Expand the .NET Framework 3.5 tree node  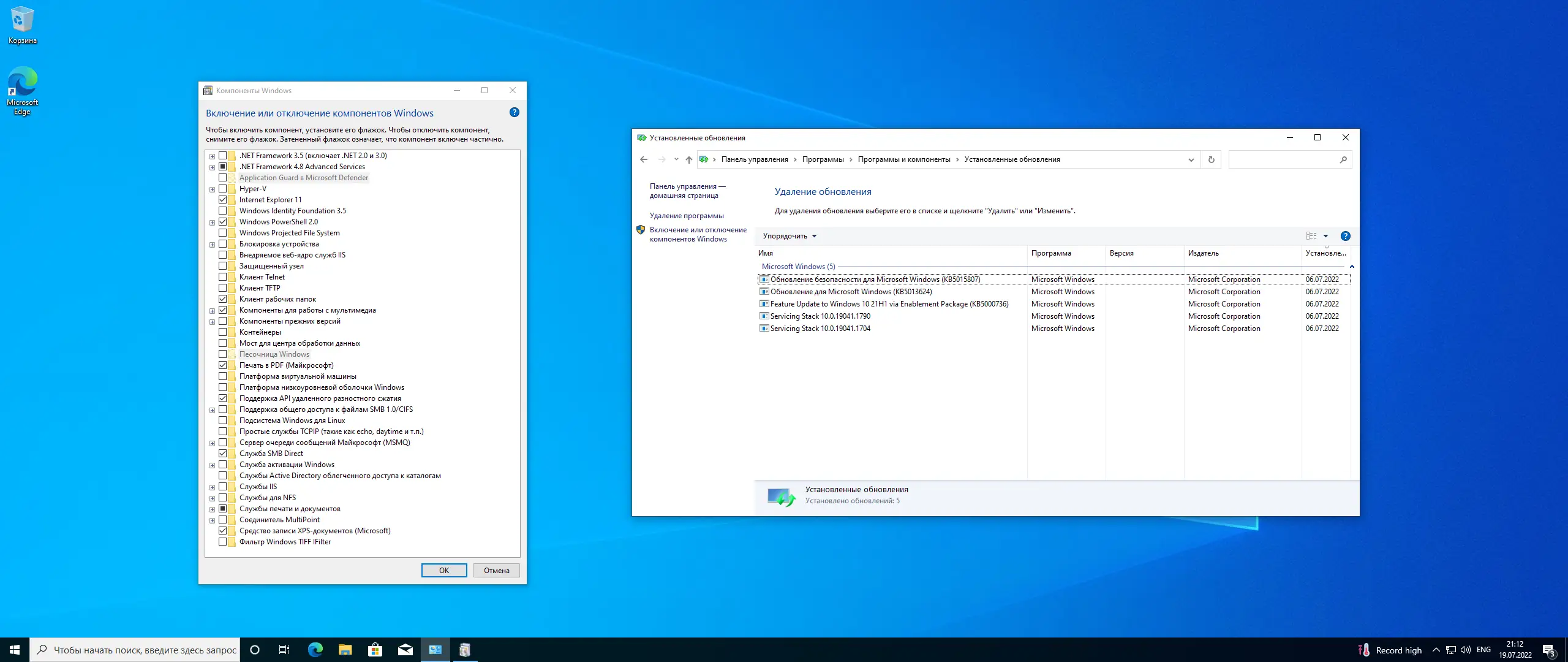(x=212, y=156)
